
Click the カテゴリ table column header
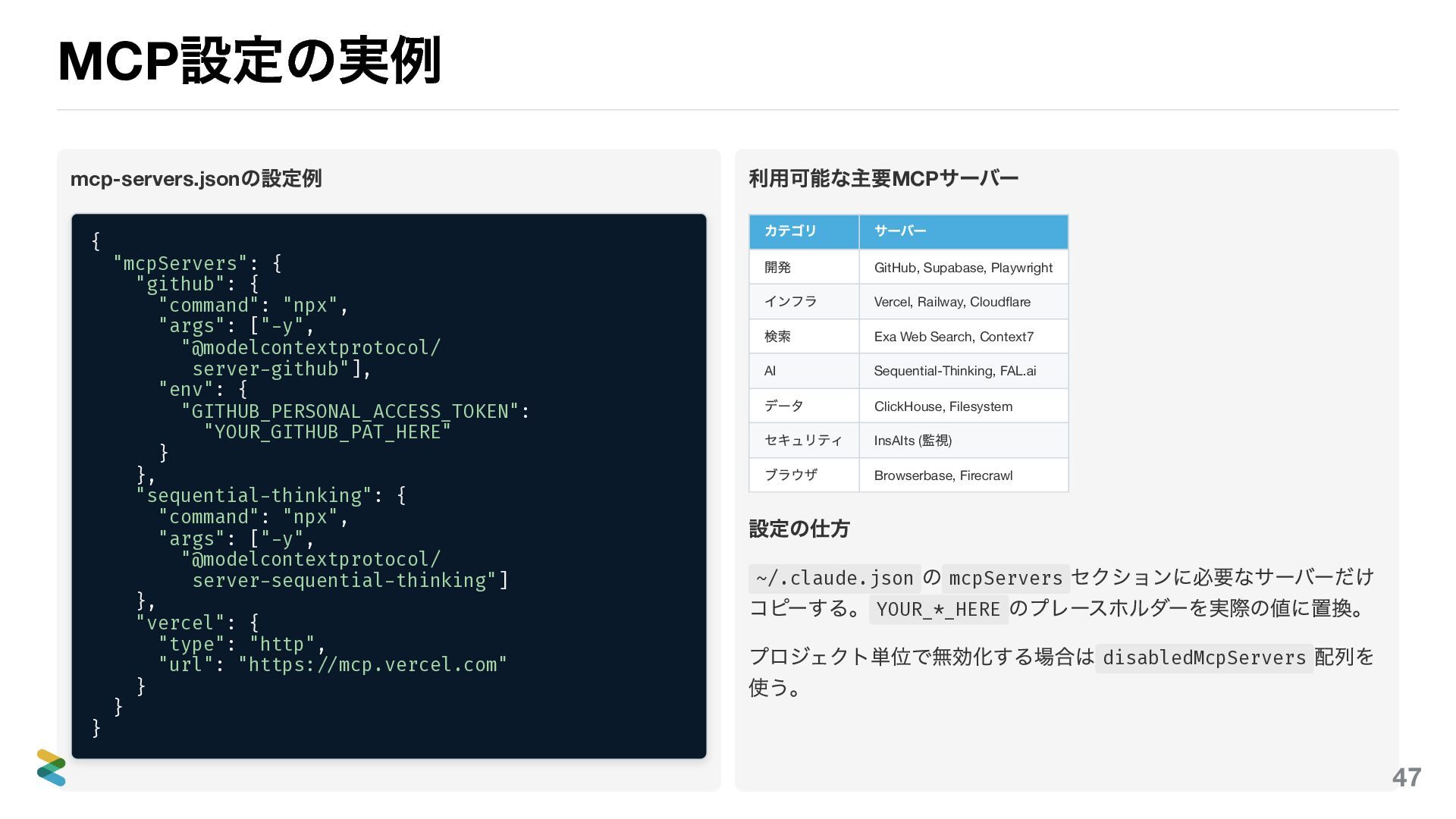pos(790,231)
